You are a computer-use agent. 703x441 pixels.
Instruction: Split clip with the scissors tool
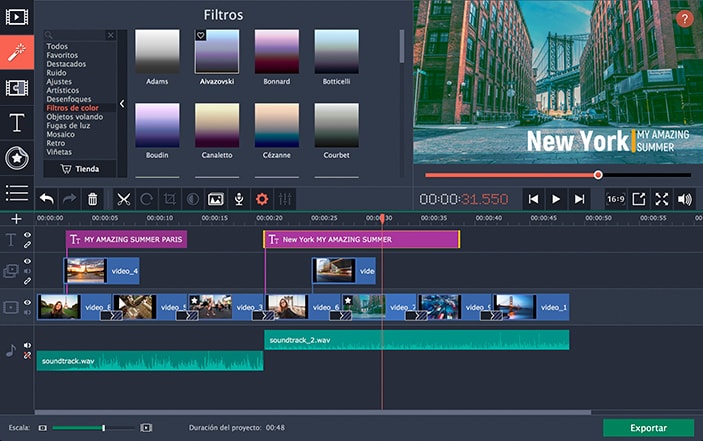pos(123,199)
